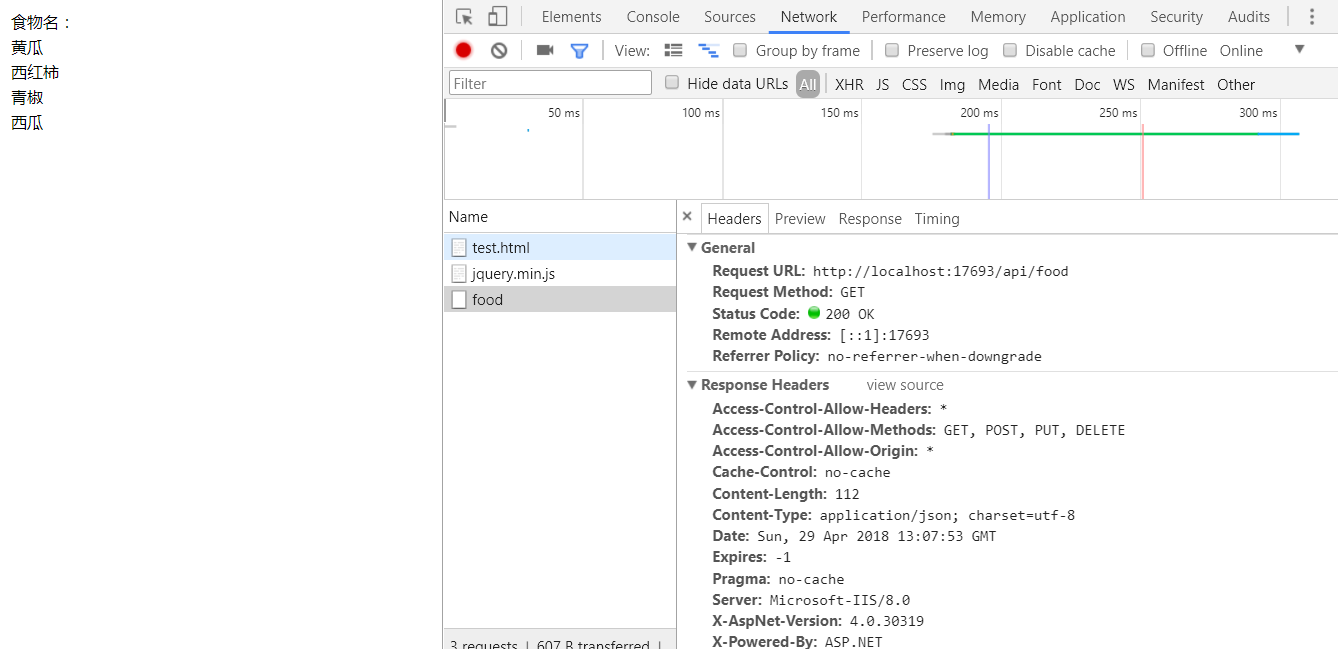Viewport: 1338px width, 649px height.
Task: Open the network throttling Online dropdown
Action: pyautogui.click(x=1241, y=50)
